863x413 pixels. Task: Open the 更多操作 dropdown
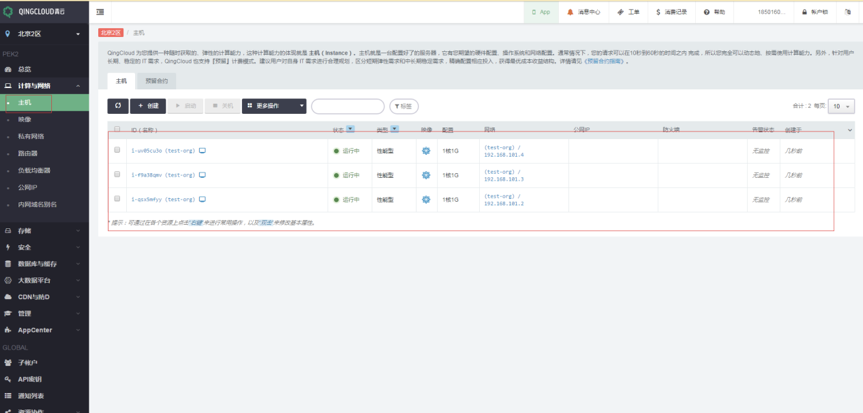click(x=273, y=105)
